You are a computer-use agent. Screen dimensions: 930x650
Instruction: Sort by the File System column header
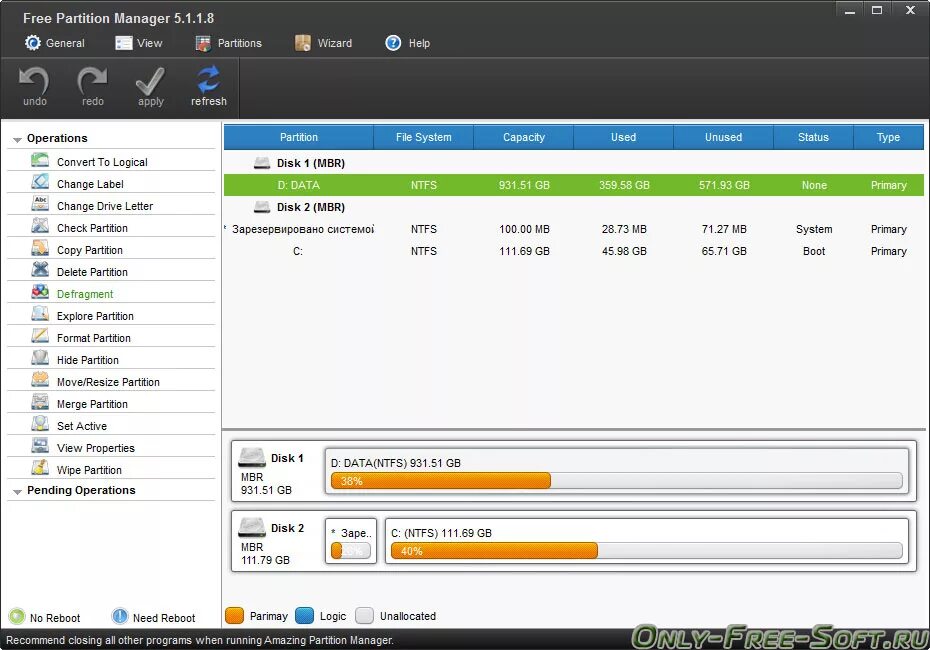pyautogui.click(x=423, y=137)
